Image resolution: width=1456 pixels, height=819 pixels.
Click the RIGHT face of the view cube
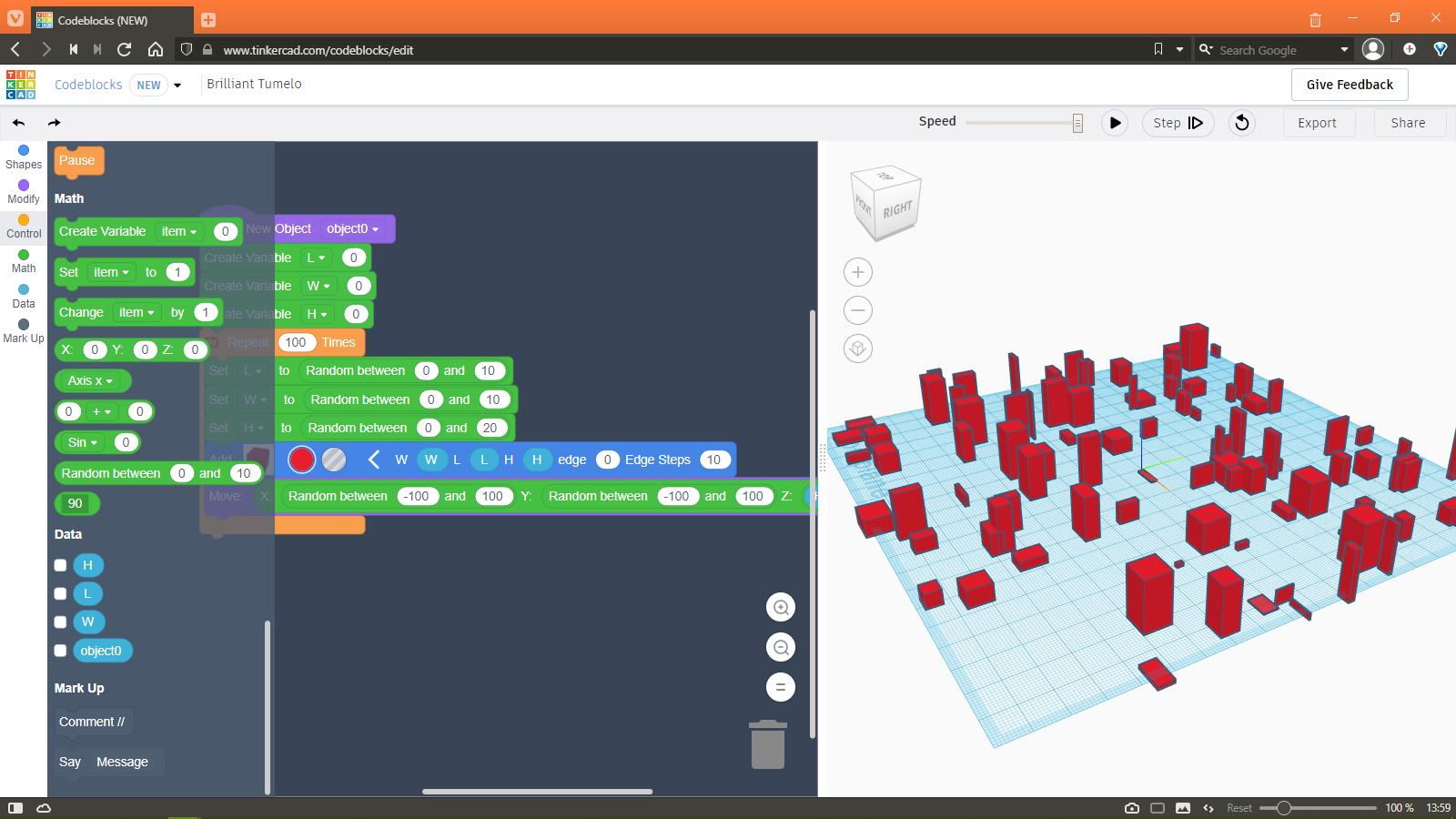click(897, 210)
